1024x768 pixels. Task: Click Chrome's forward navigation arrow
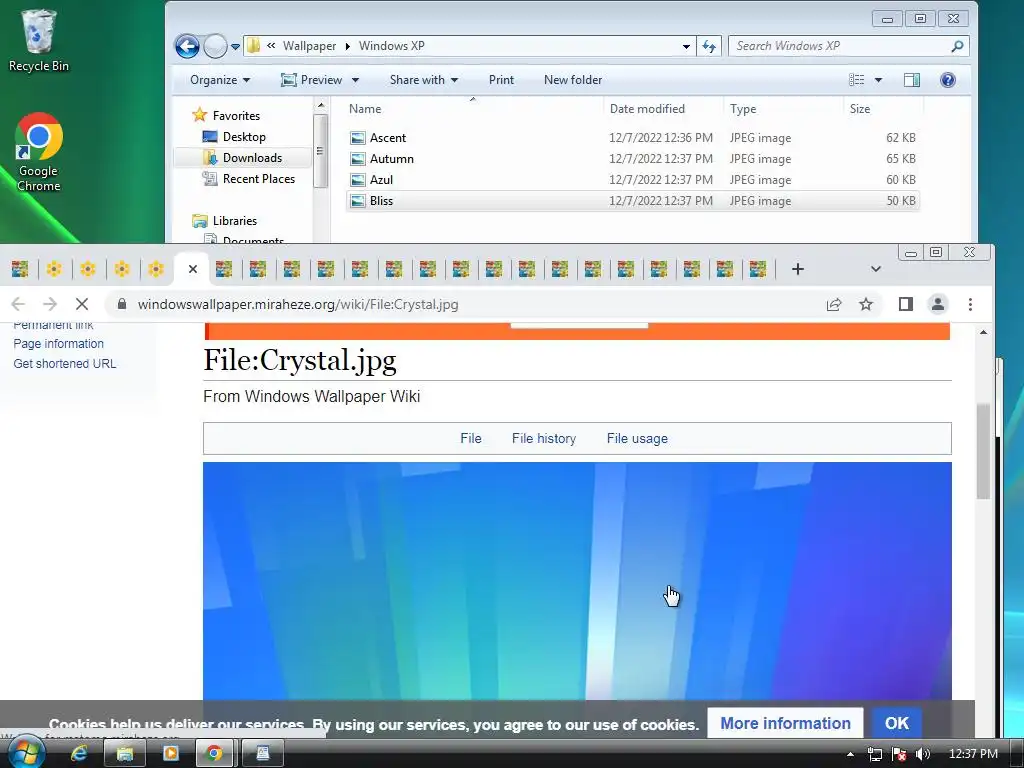pos(50,304)
